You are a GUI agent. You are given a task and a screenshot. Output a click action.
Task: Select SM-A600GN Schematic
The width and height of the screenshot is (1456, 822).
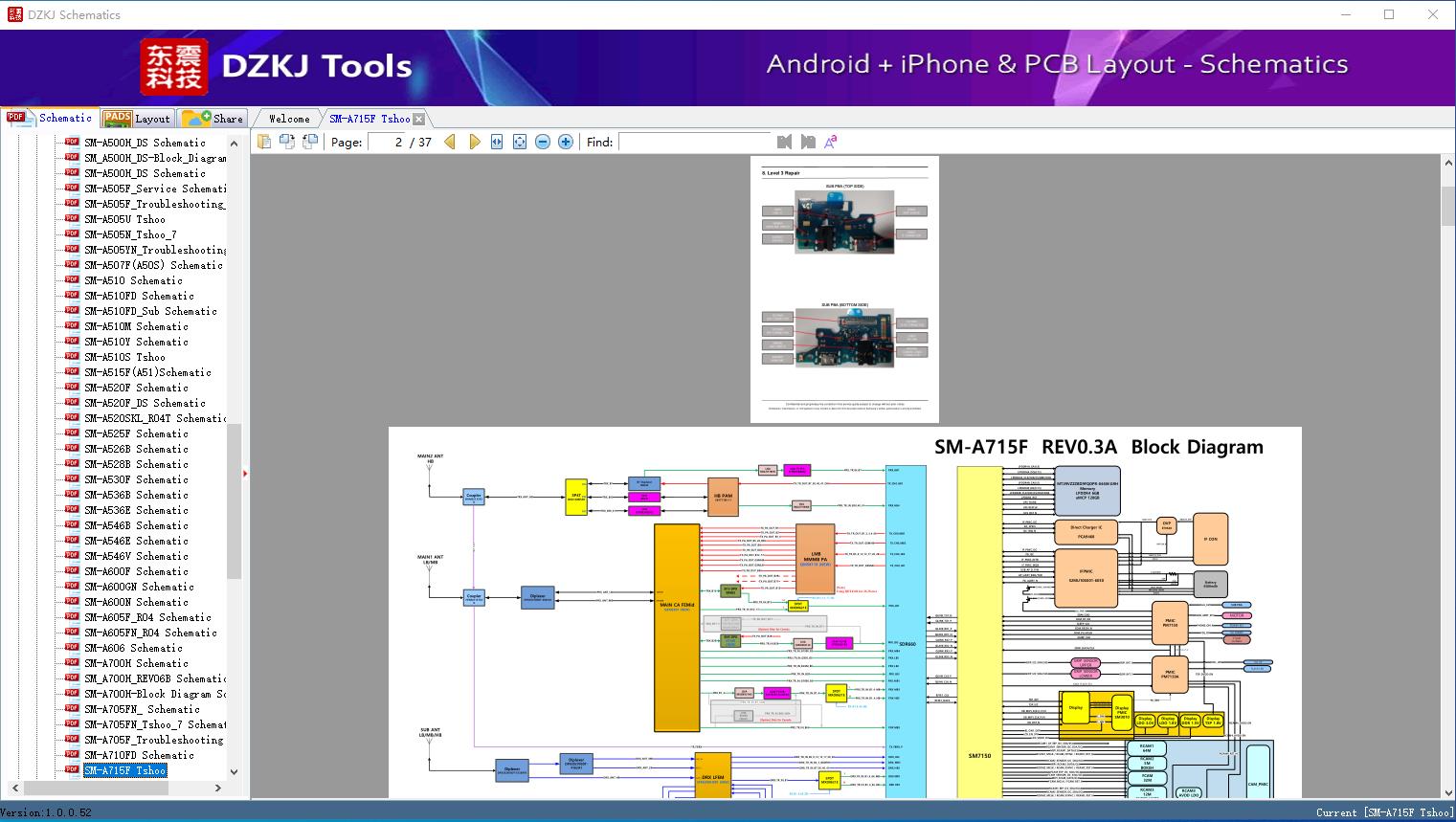coord(139,587)
